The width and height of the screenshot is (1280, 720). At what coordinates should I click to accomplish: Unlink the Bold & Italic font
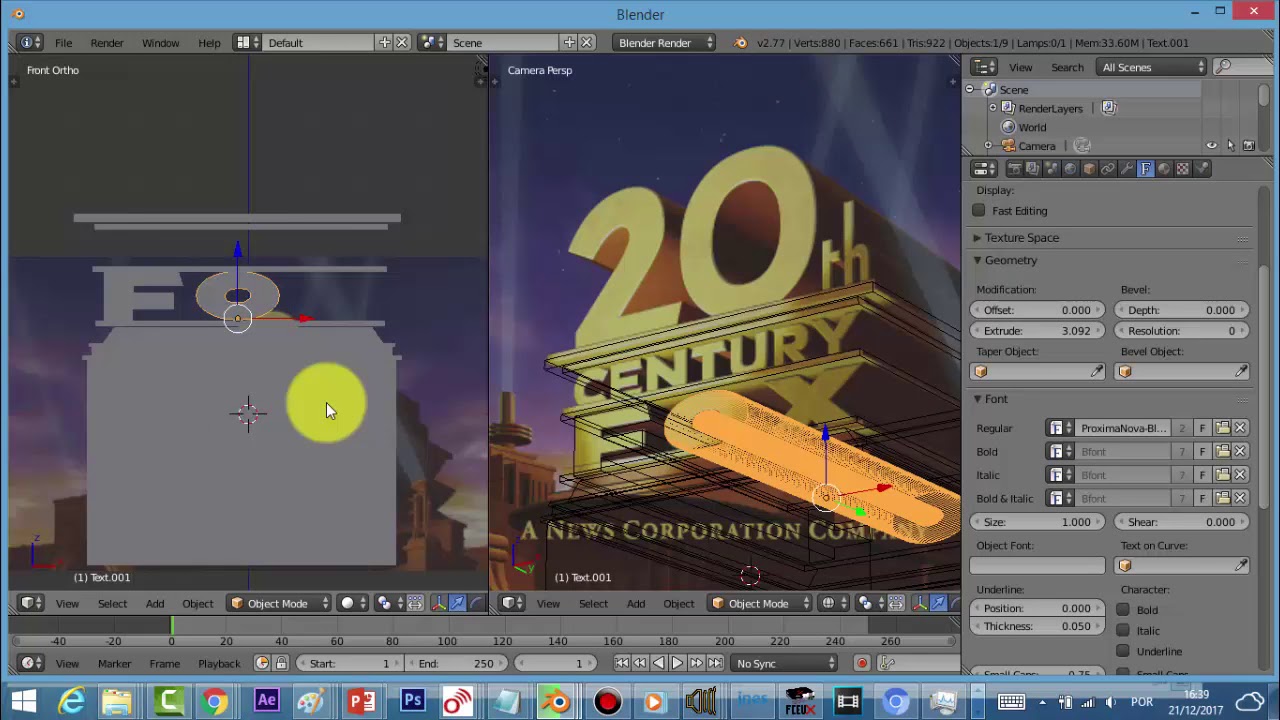click(x=1240, y=498)
